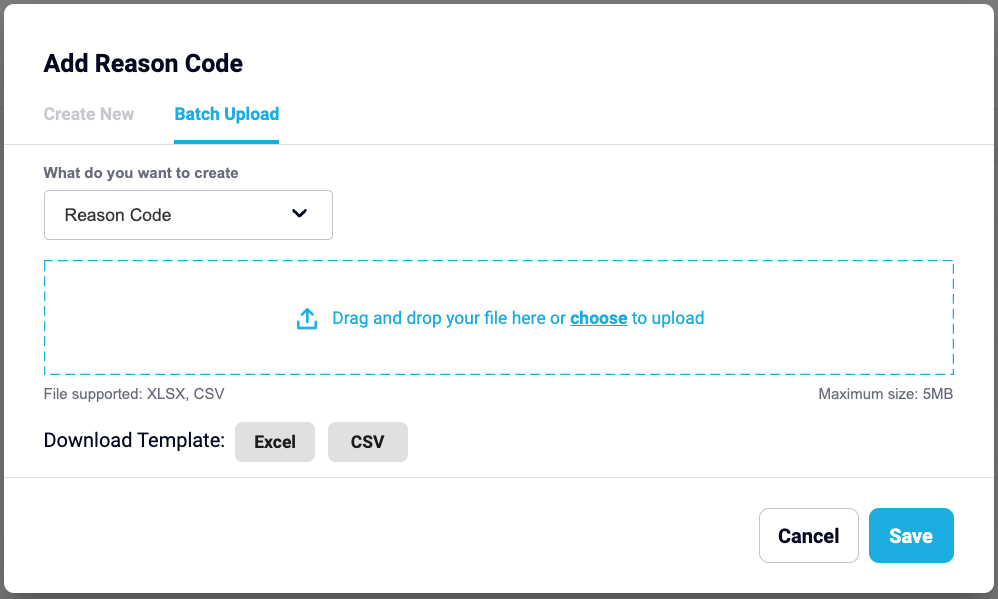Open the Reason Code combo box

pos(188,215)
